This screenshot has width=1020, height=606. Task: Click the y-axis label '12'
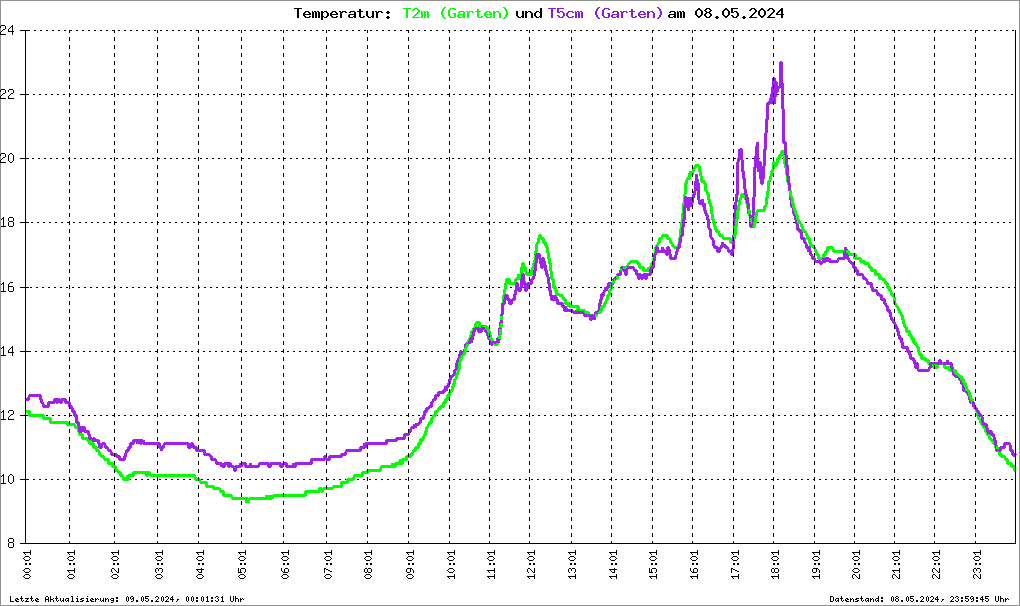(x=7, y=415)
